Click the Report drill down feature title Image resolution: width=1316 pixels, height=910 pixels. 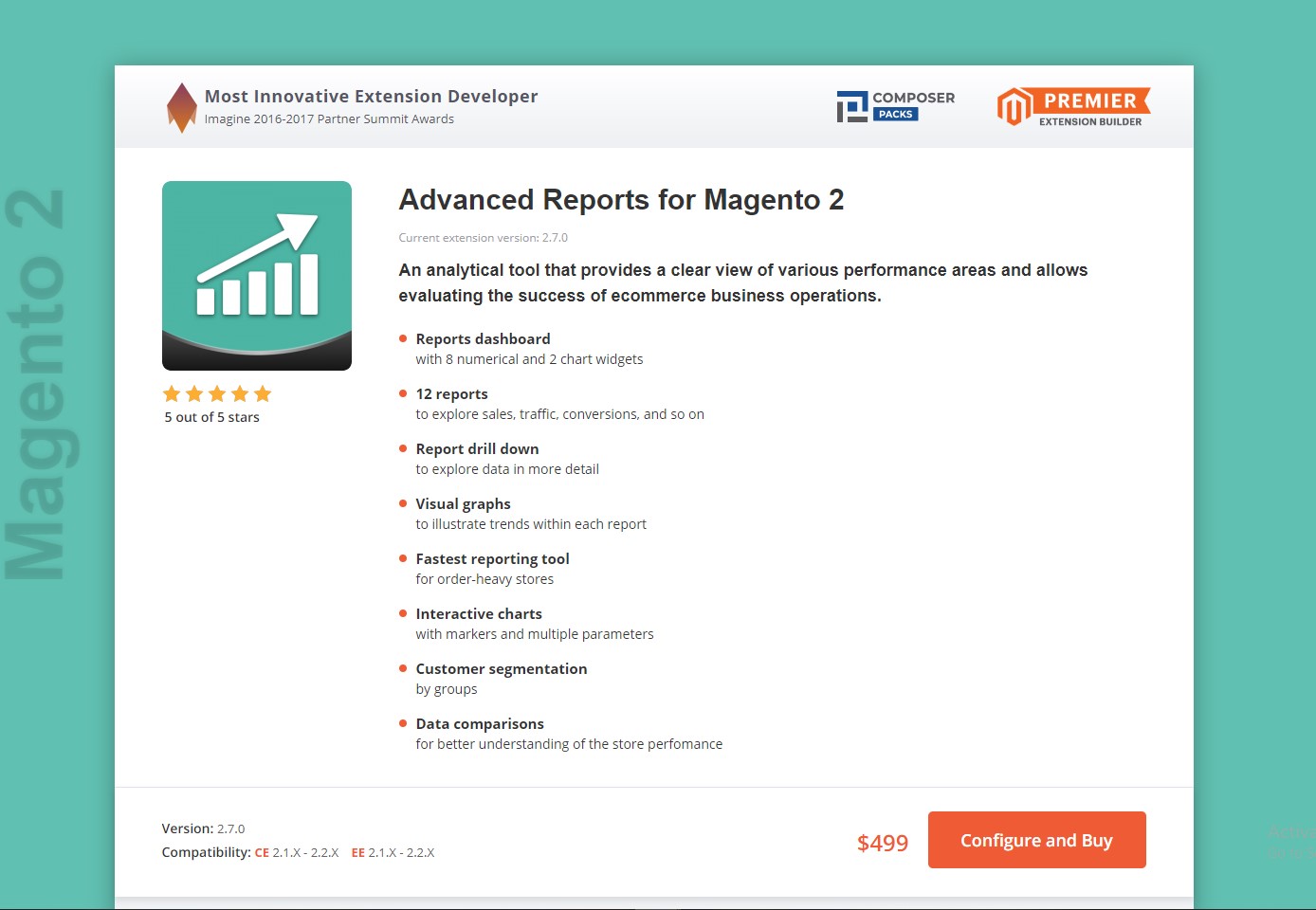[477, 448]
